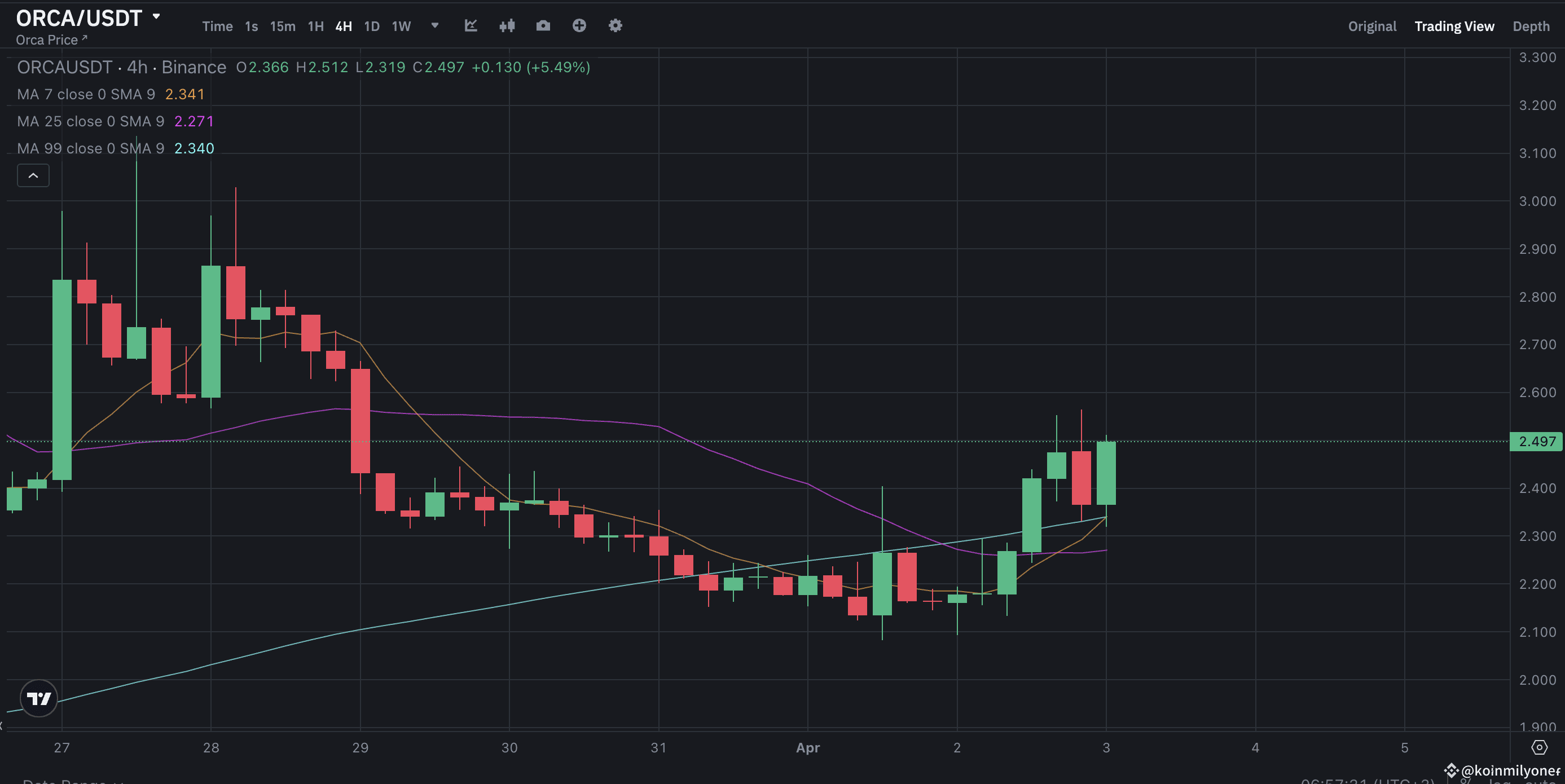Viewport: 1565px width, 784px height.
Task: Collapse the indicator legend with the chevron button
Action: point(33,175)
